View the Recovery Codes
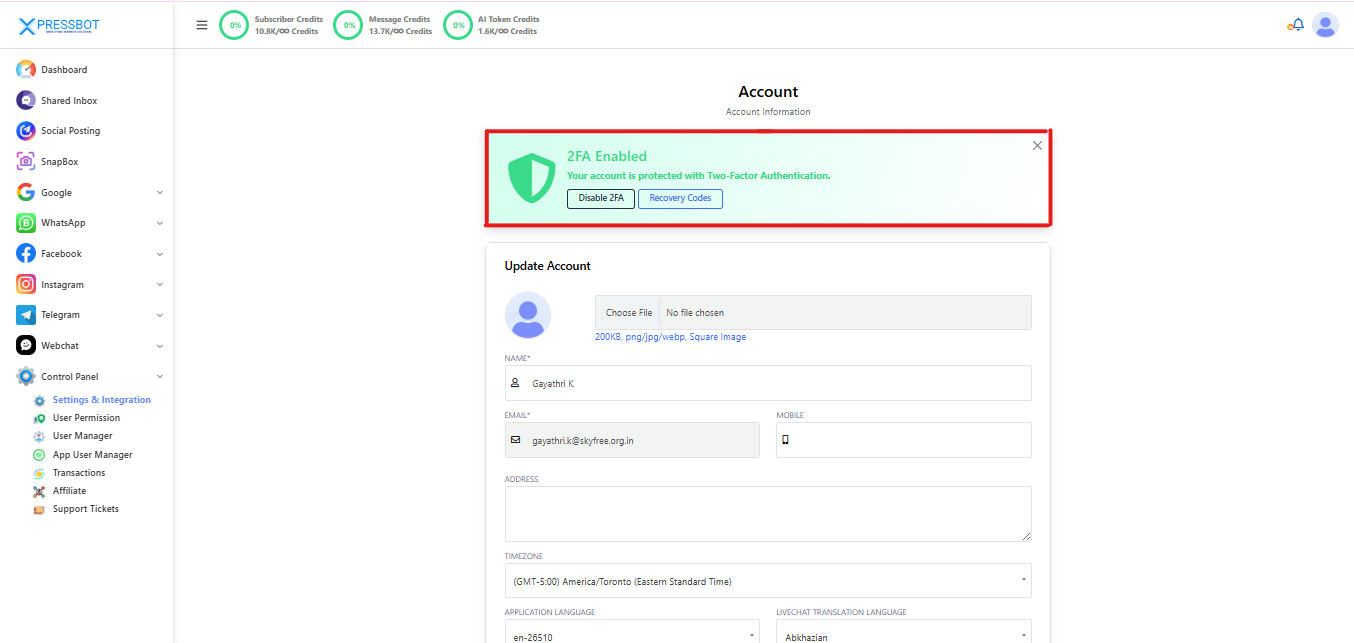The width and height of the screenshot is (1354, 643). pyautogui.click(x=680, y=198)
